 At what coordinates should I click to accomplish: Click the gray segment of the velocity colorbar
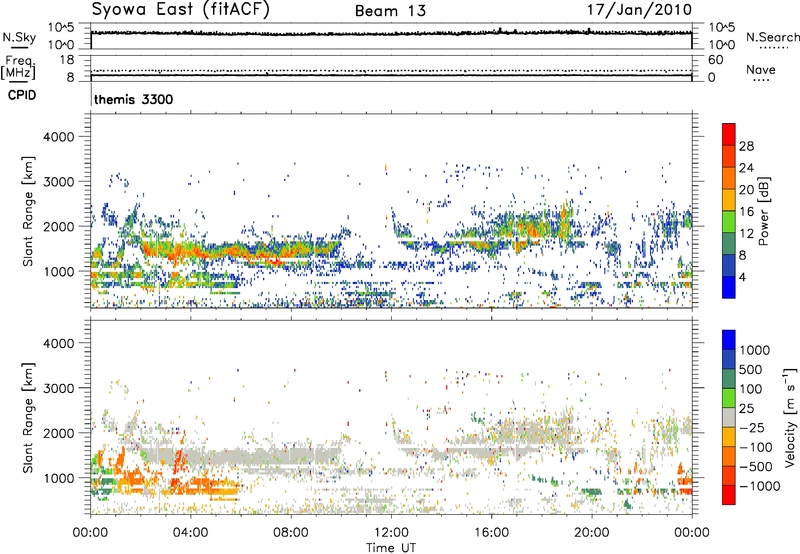pos(729,417)
